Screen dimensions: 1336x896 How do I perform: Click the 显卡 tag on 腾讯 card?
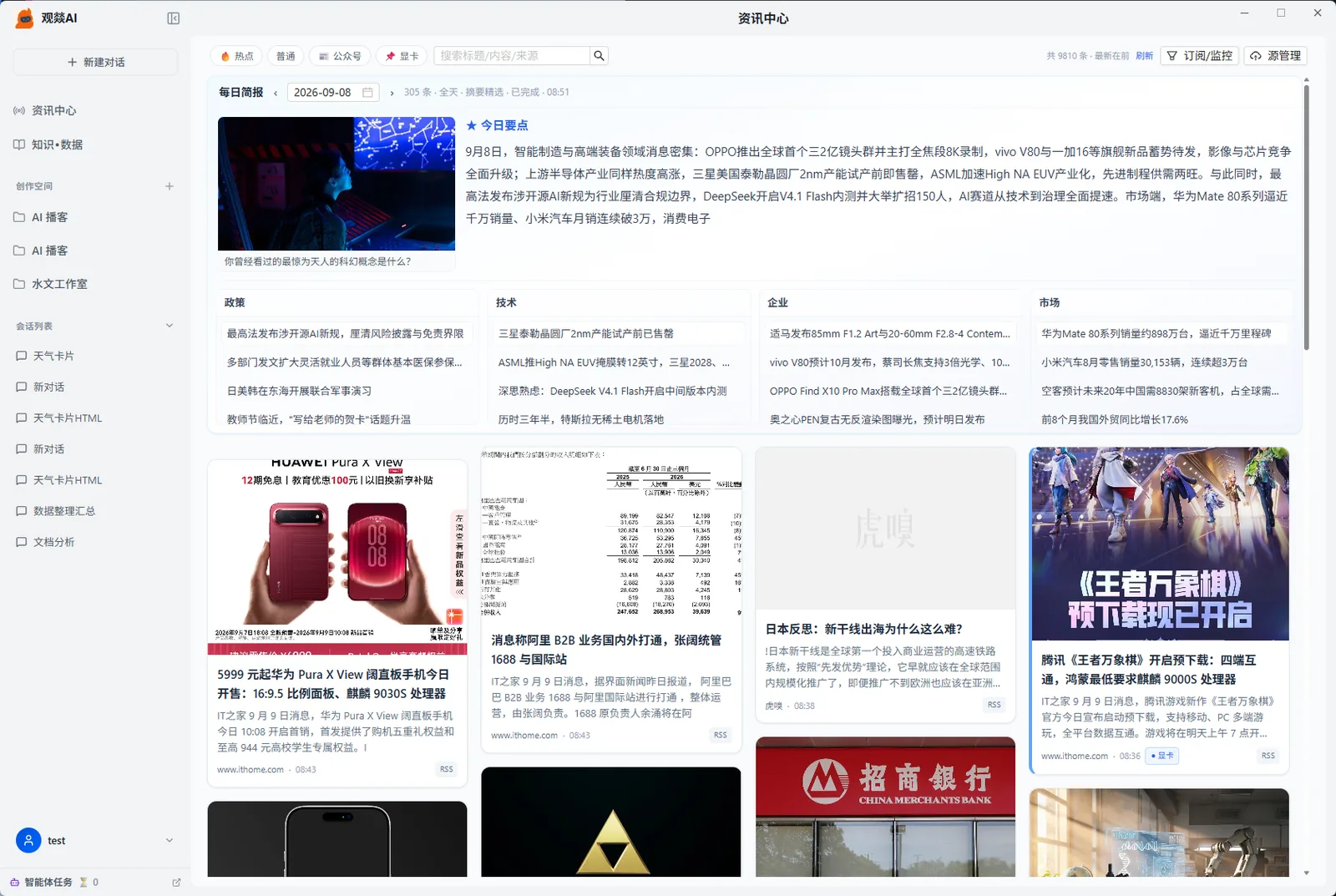click(1163, 756)
